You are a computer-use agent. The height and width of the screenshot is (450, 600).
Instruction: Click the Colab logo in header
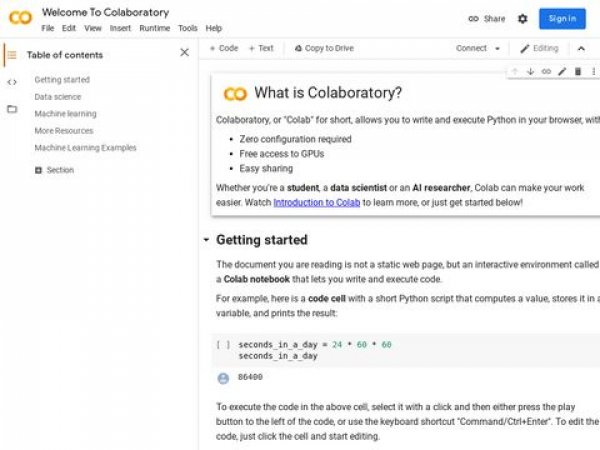click(x=20, y=18)
